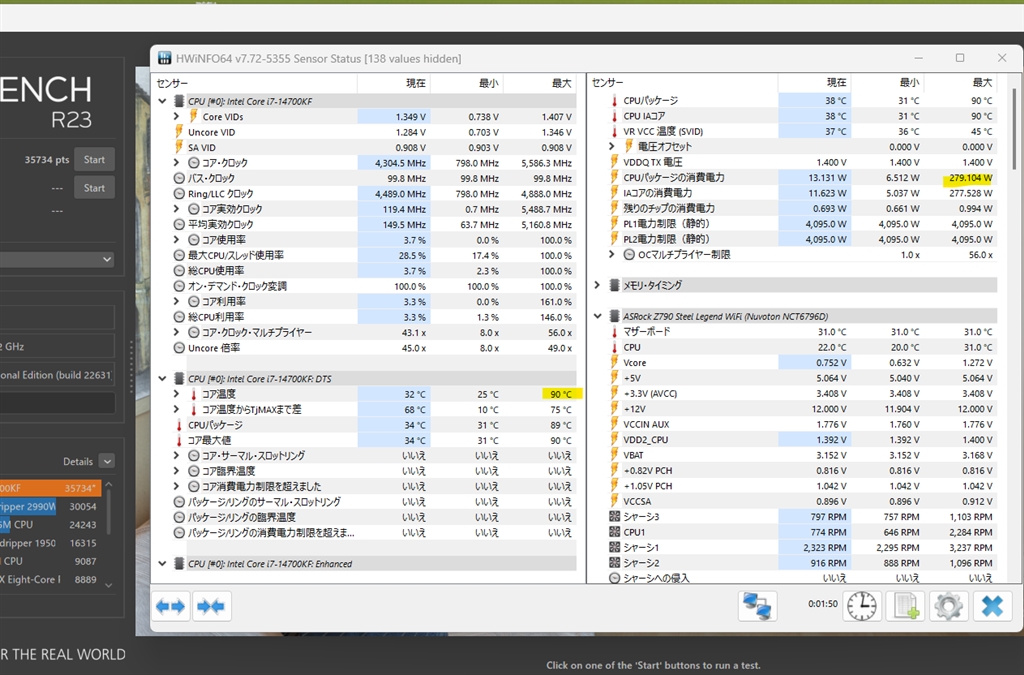
Task: Select the 平均実効クロック row
Action: (374, 225)
